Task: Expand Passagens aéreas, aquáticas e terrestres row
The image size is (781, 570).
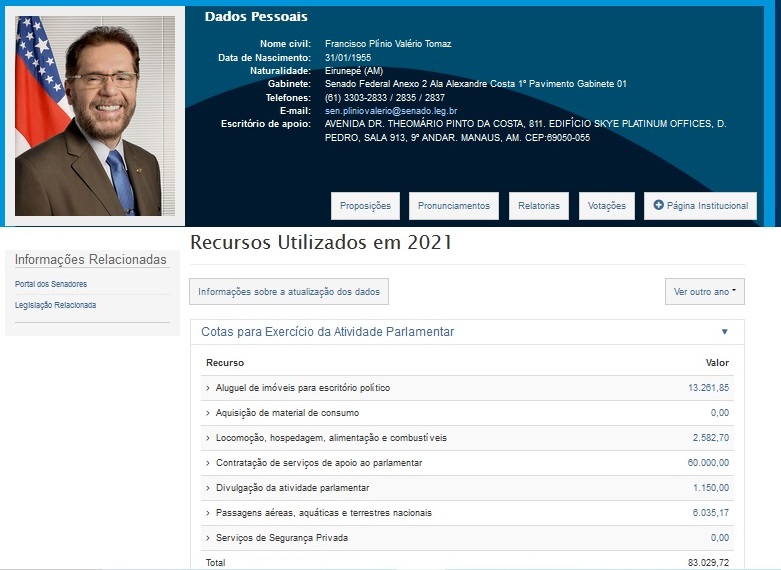Action: tap(323, 513)
